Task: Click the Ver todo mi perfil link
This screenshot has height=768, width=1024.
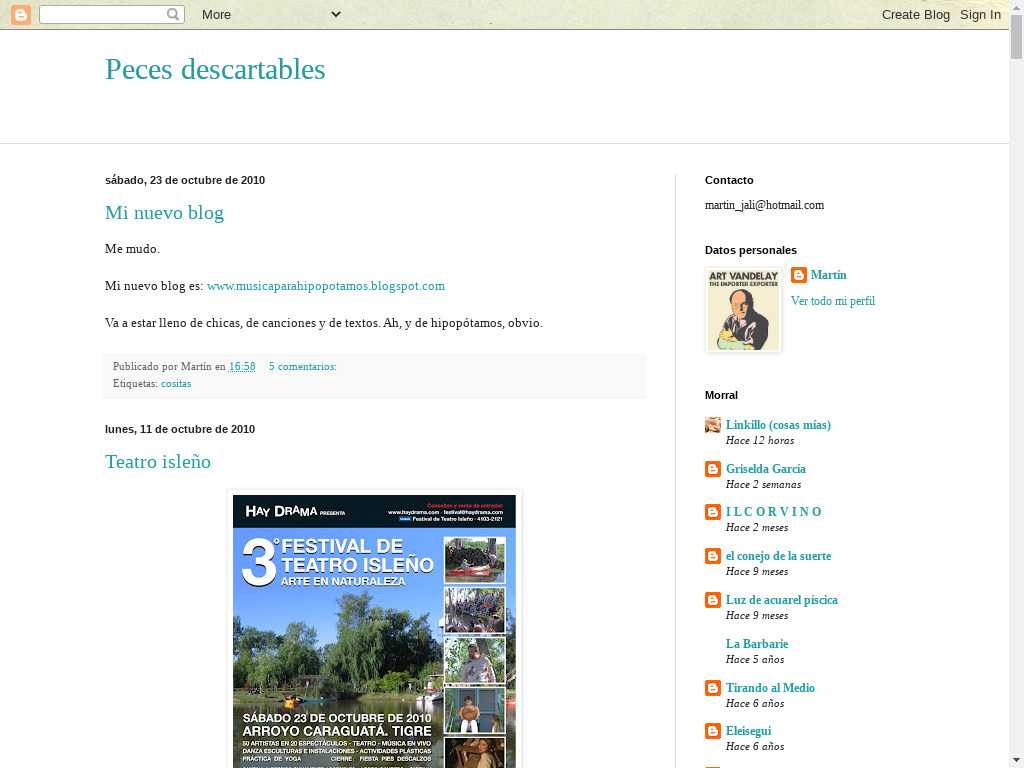Action: 832,301
